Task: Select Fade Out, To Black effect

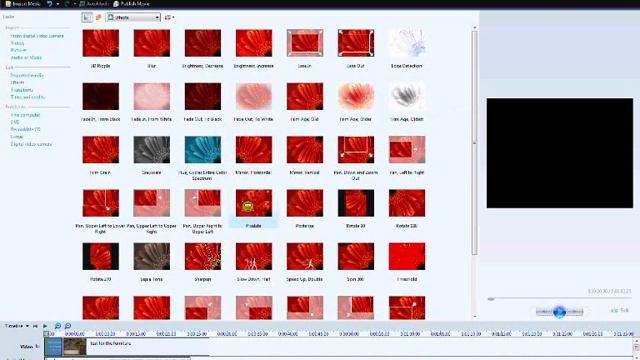Action: coord(202,96)
